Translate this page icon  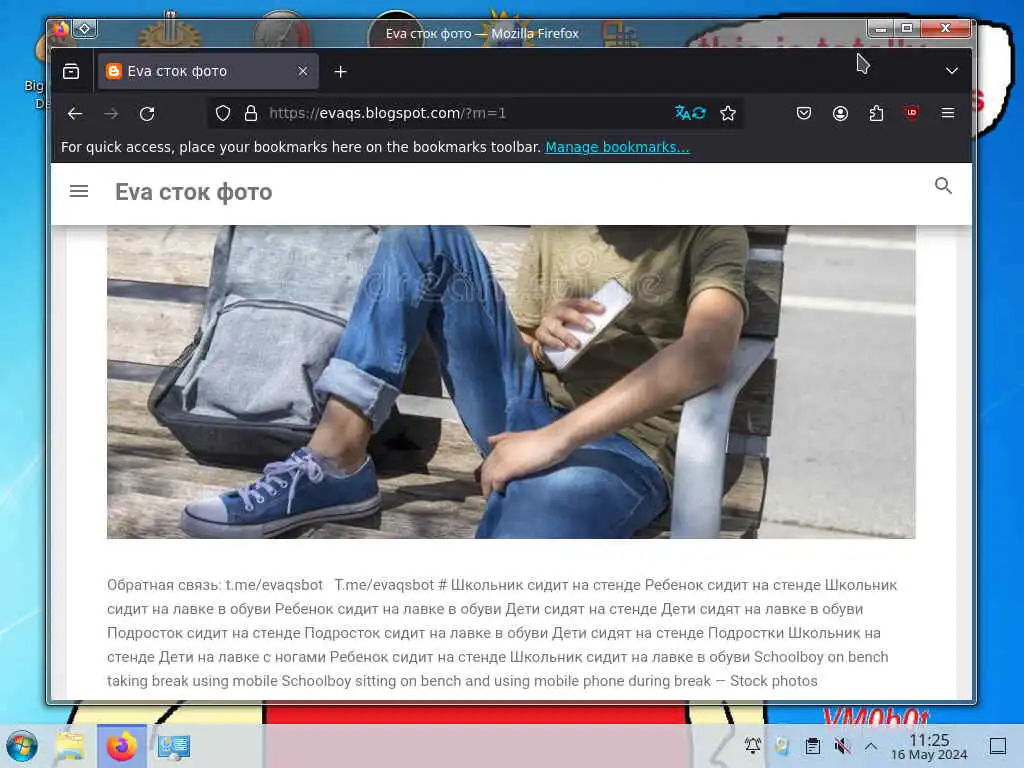690,113
